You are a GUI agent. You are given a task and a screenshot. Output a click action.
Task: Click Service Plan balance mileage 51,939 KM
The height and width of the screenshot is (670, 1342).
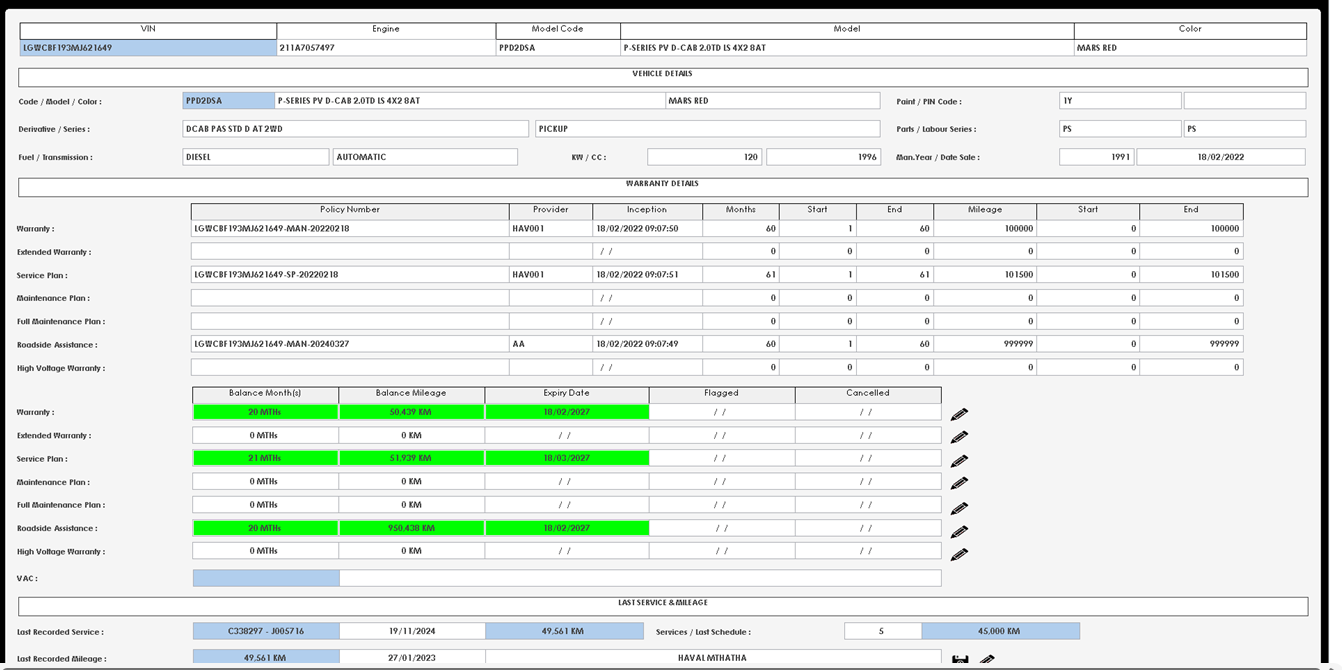tap(411, 458)
